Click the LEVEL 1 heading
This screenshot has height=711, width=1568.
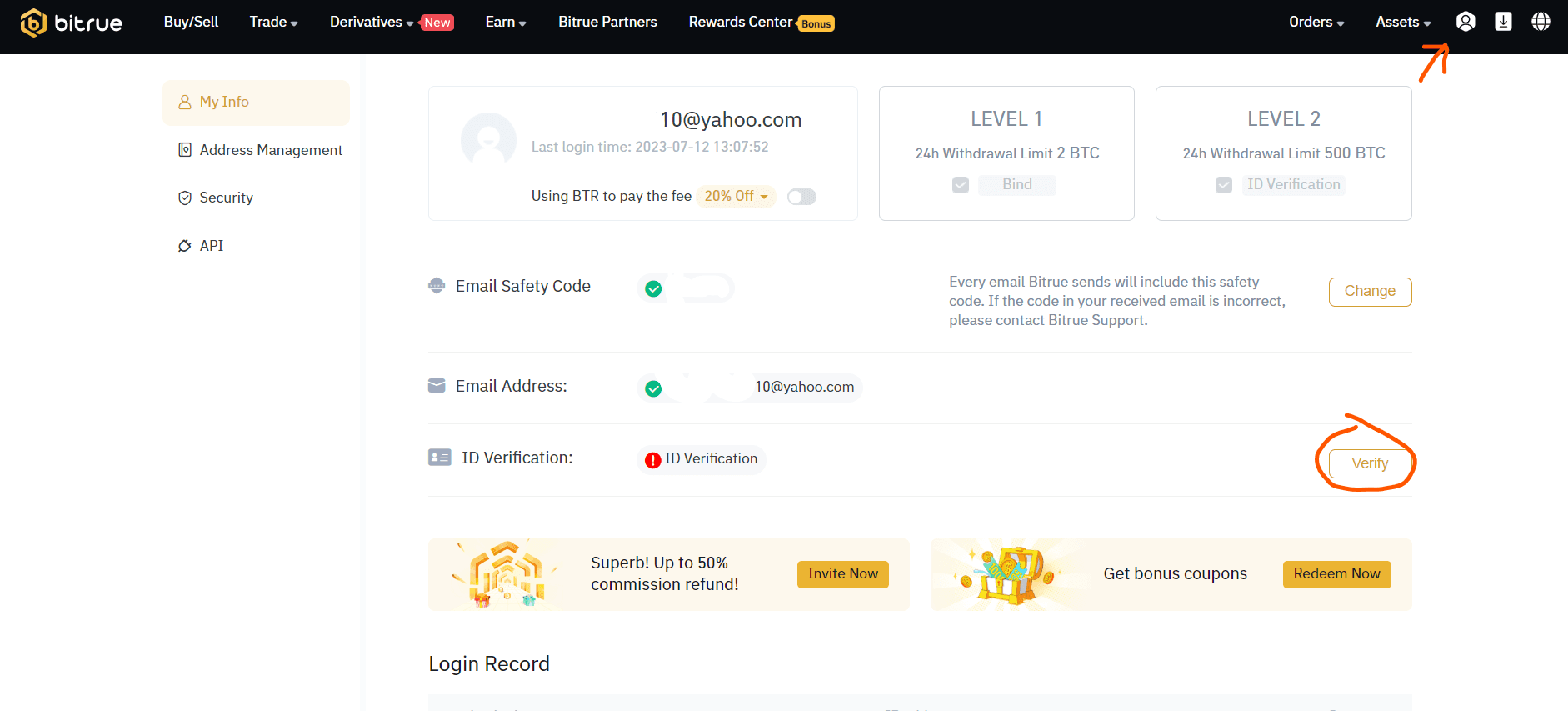[1006, 119]
